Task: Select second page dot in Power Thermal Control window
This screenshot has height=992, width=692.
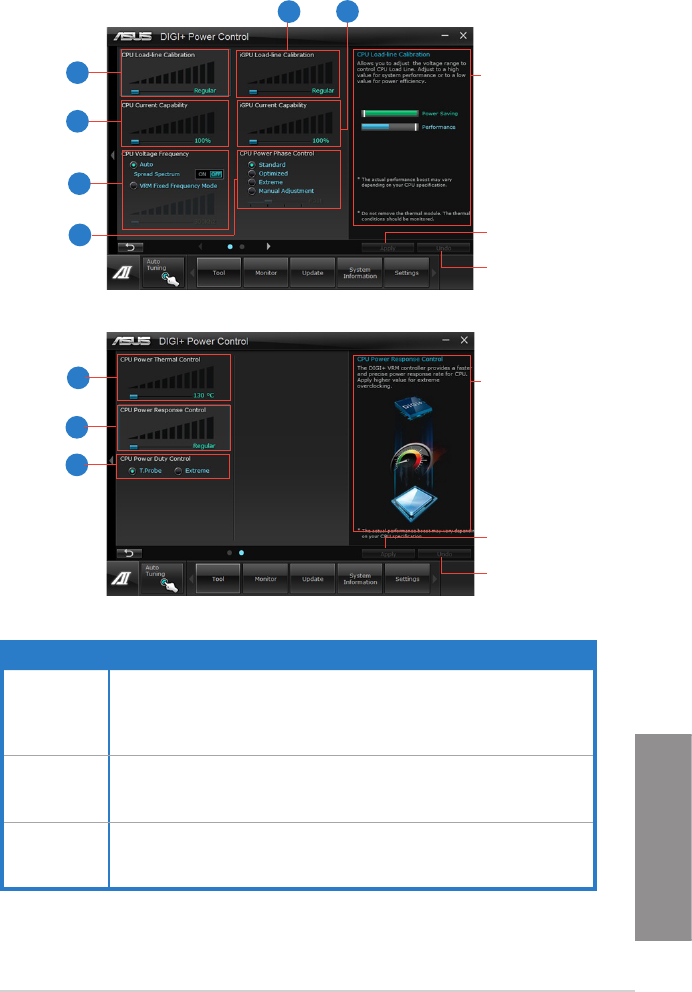Action: [x=241, y=552]
